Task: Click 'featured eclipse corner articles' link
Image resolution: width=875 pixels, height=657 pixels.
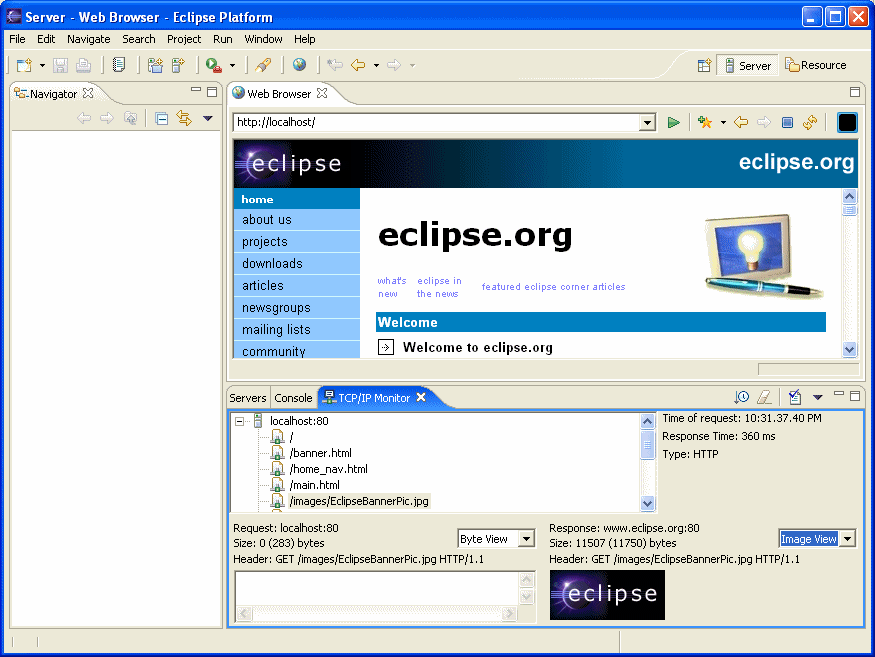Action: coord(554,286)
